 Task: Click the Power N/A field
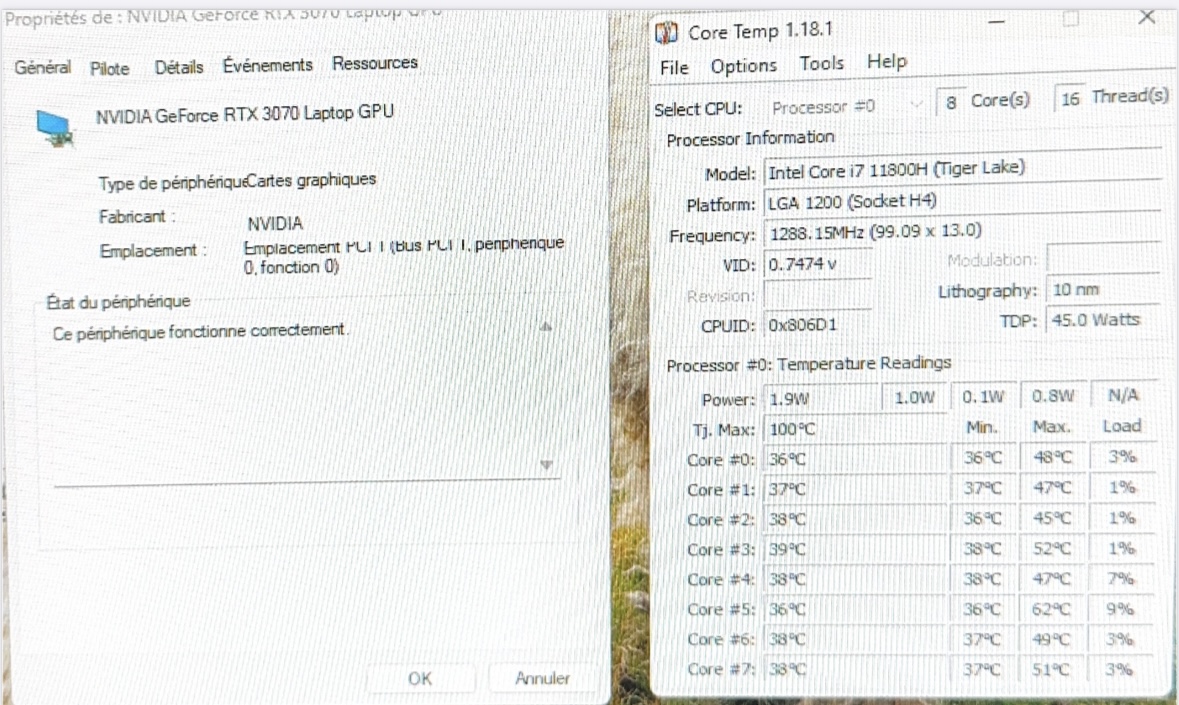(x=1123, y=395)
